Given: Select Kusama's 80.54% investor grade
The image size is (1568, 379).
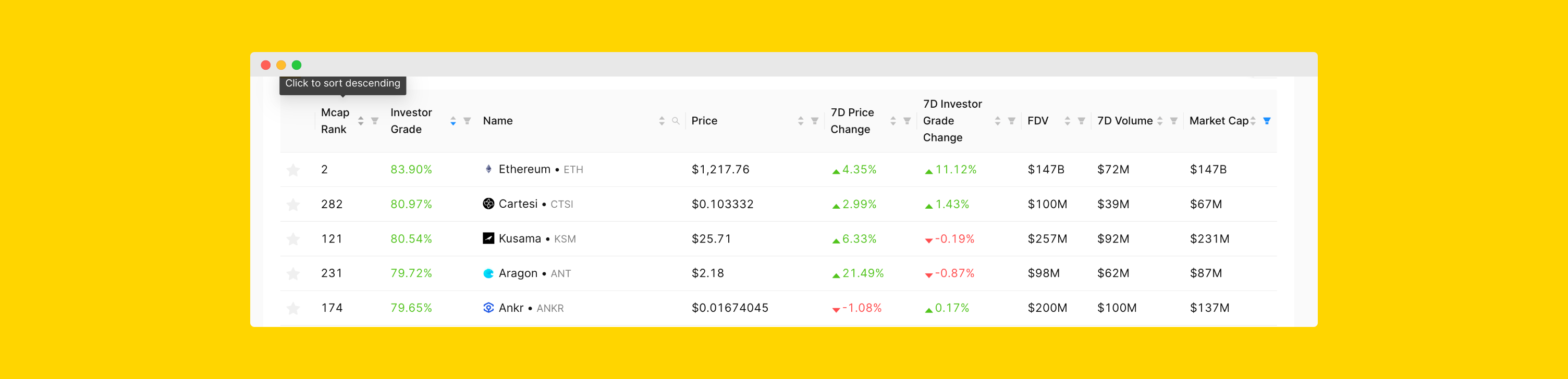Looking at the screenshot, I should click(x=411, y=239).
